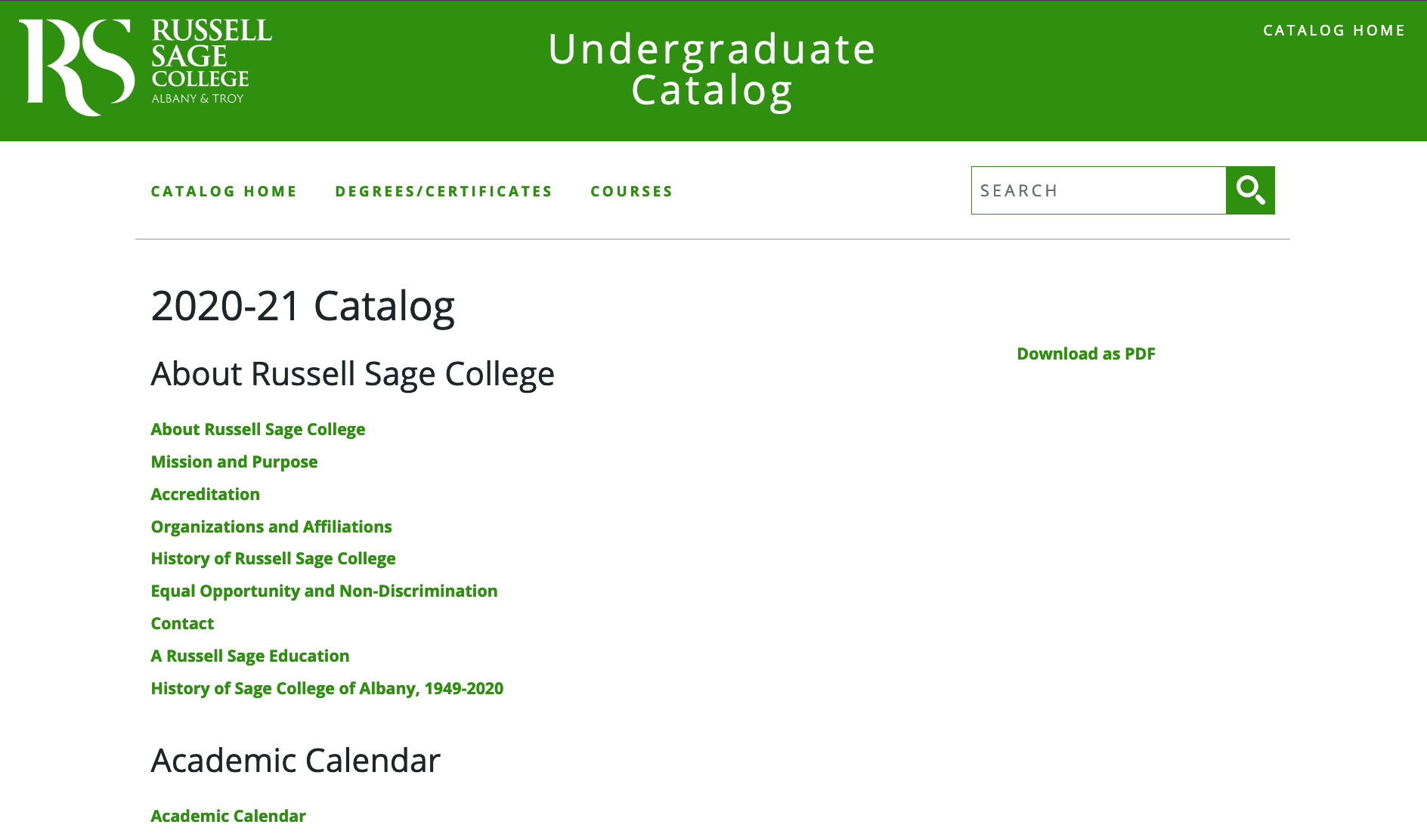Image resolution: width=1427 pixels, height=840 pixels.
Task: Open the Mission and Purpose page
Action: tap(234, 462)
